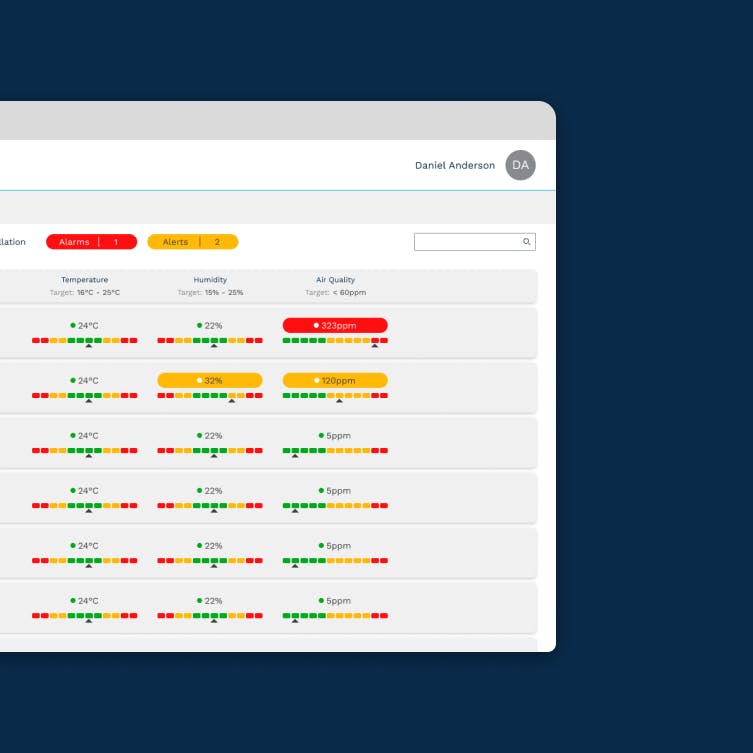Image resolution: width=753 pixels, height=753 pixels.
Task: Click the search magnifier icon
Action: coord(526,242)
